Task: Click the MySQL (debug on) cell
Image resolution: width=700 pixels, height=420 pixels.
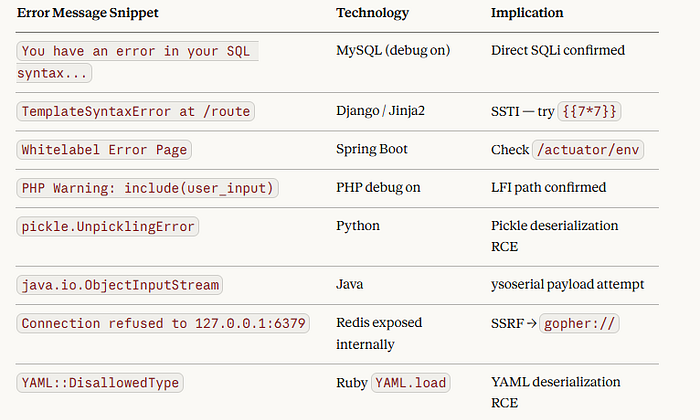Action: pyautogui.click(x=393, y=50)
